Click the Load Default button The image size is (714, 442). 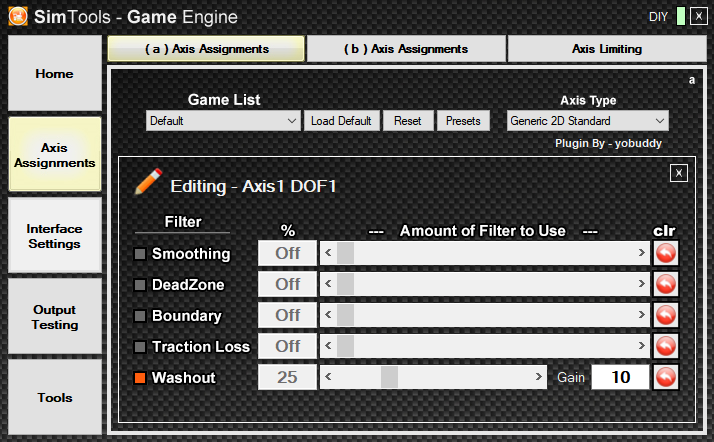click(342, 121)
